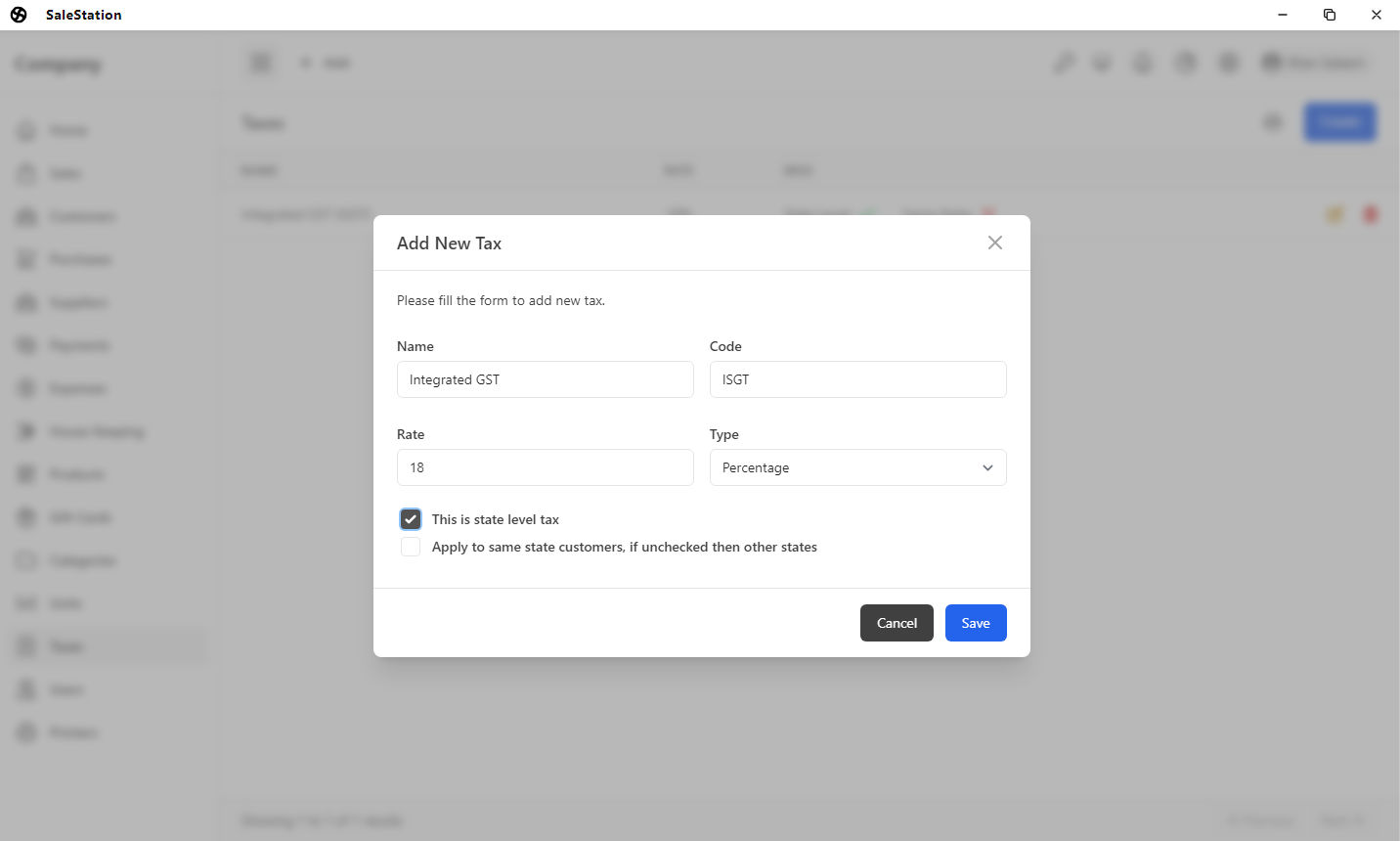Minimize the SaleStation window
Screen dimensions: 1400x841
coord(1283,15)
